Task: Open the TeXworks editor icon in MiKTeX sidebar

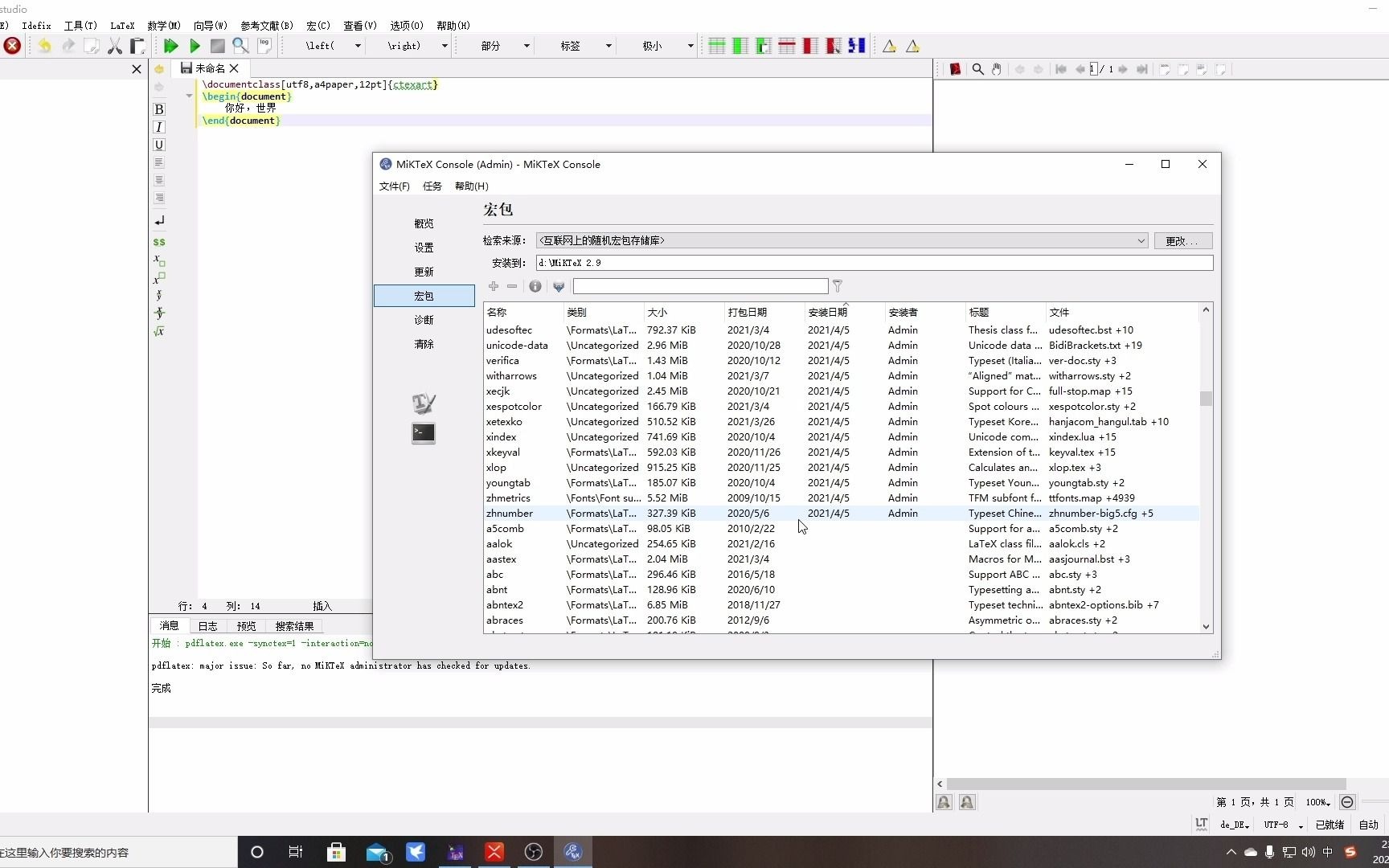Action: (424, 403)
